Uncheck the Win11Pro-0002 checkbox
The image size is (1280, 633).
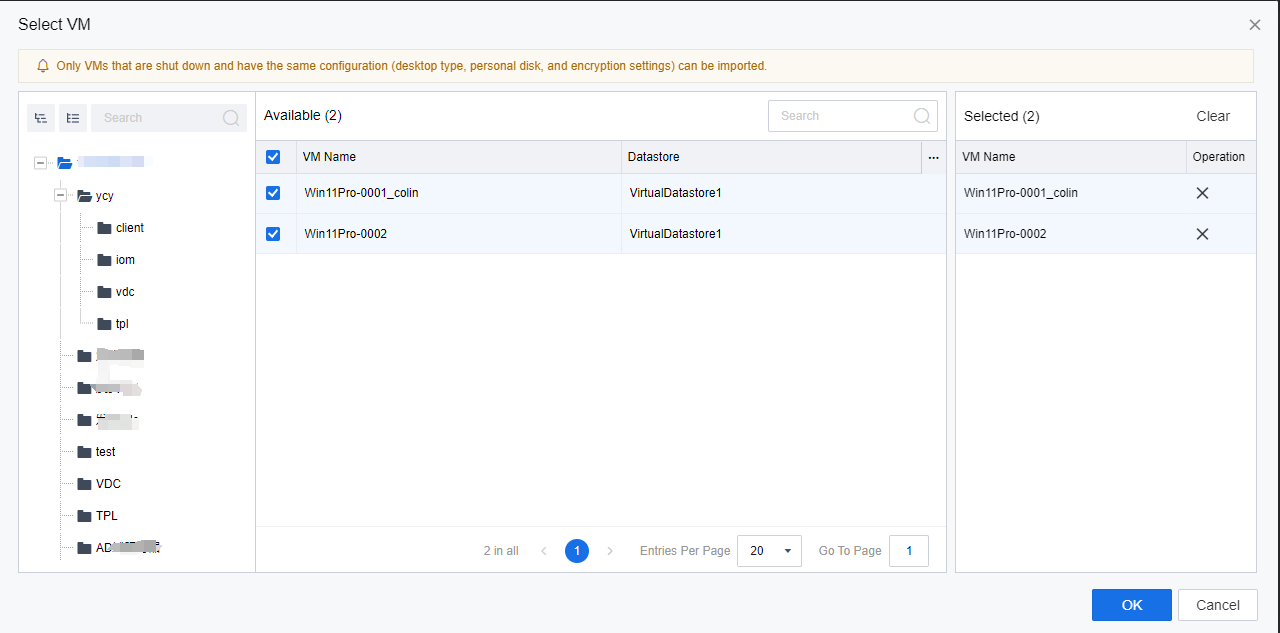(273, 234)
